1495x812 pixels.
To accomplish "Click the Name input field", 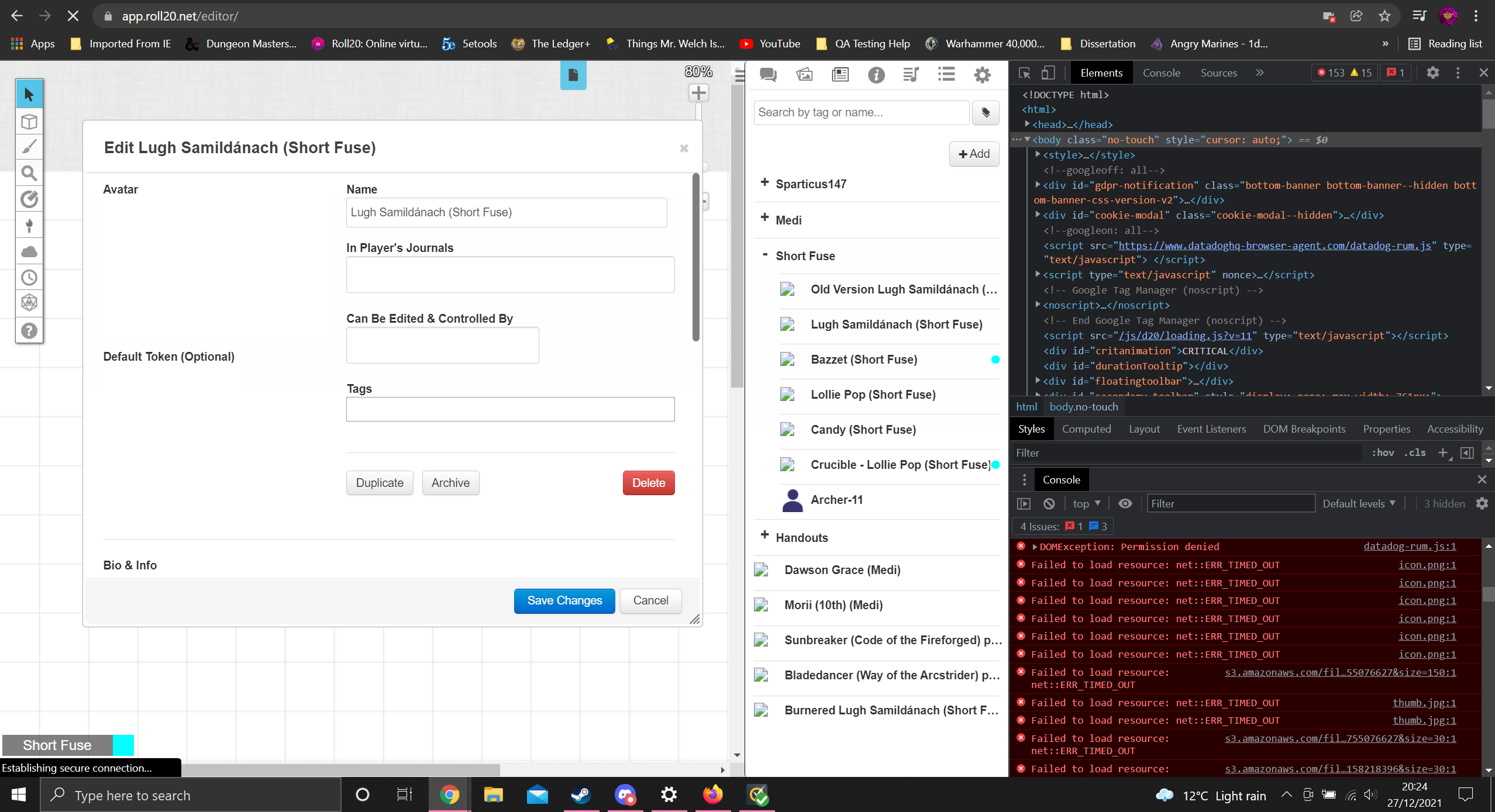I will click(x=507, y=212).
